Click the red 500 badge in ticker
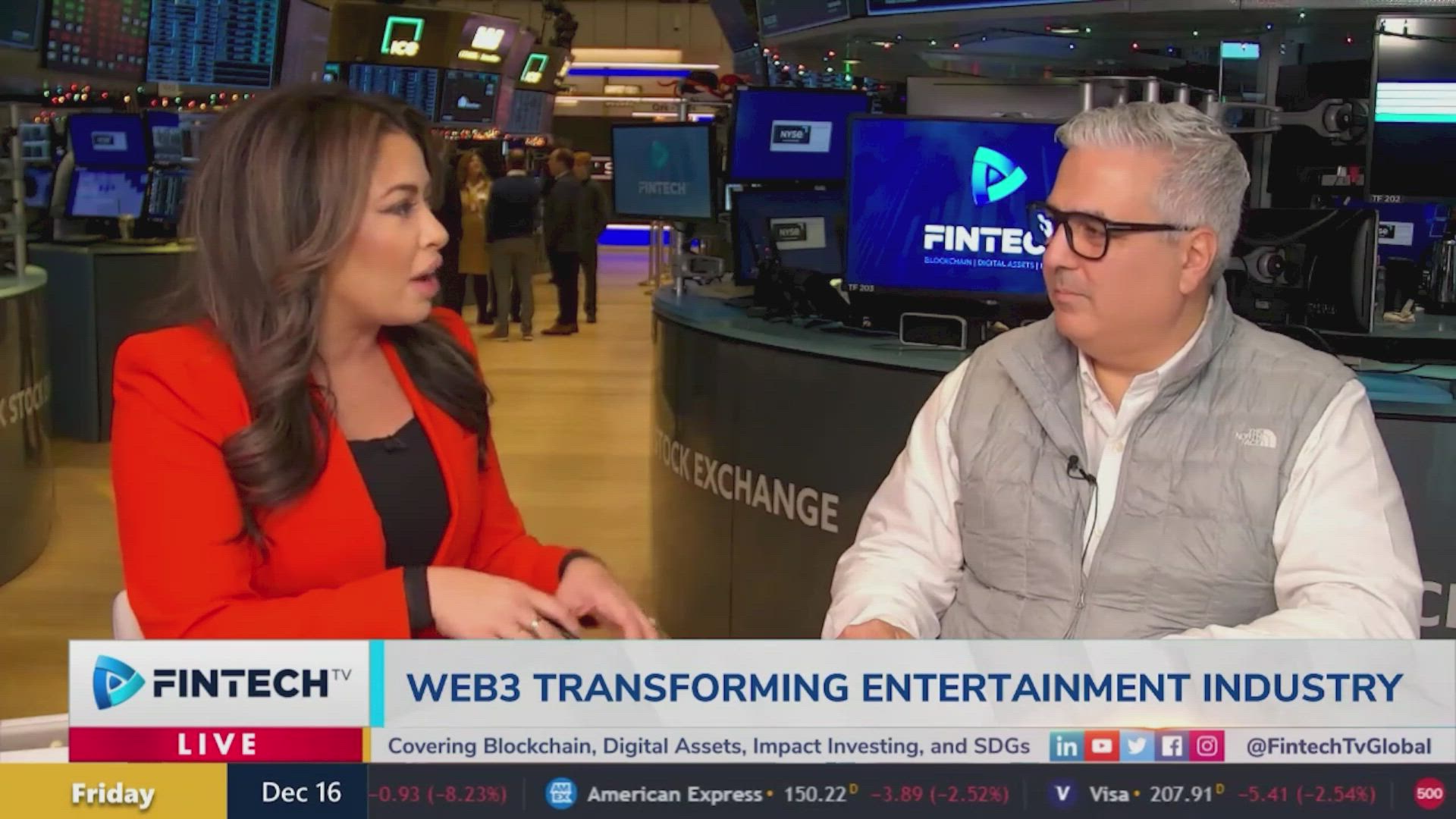 click(1429, 793)
